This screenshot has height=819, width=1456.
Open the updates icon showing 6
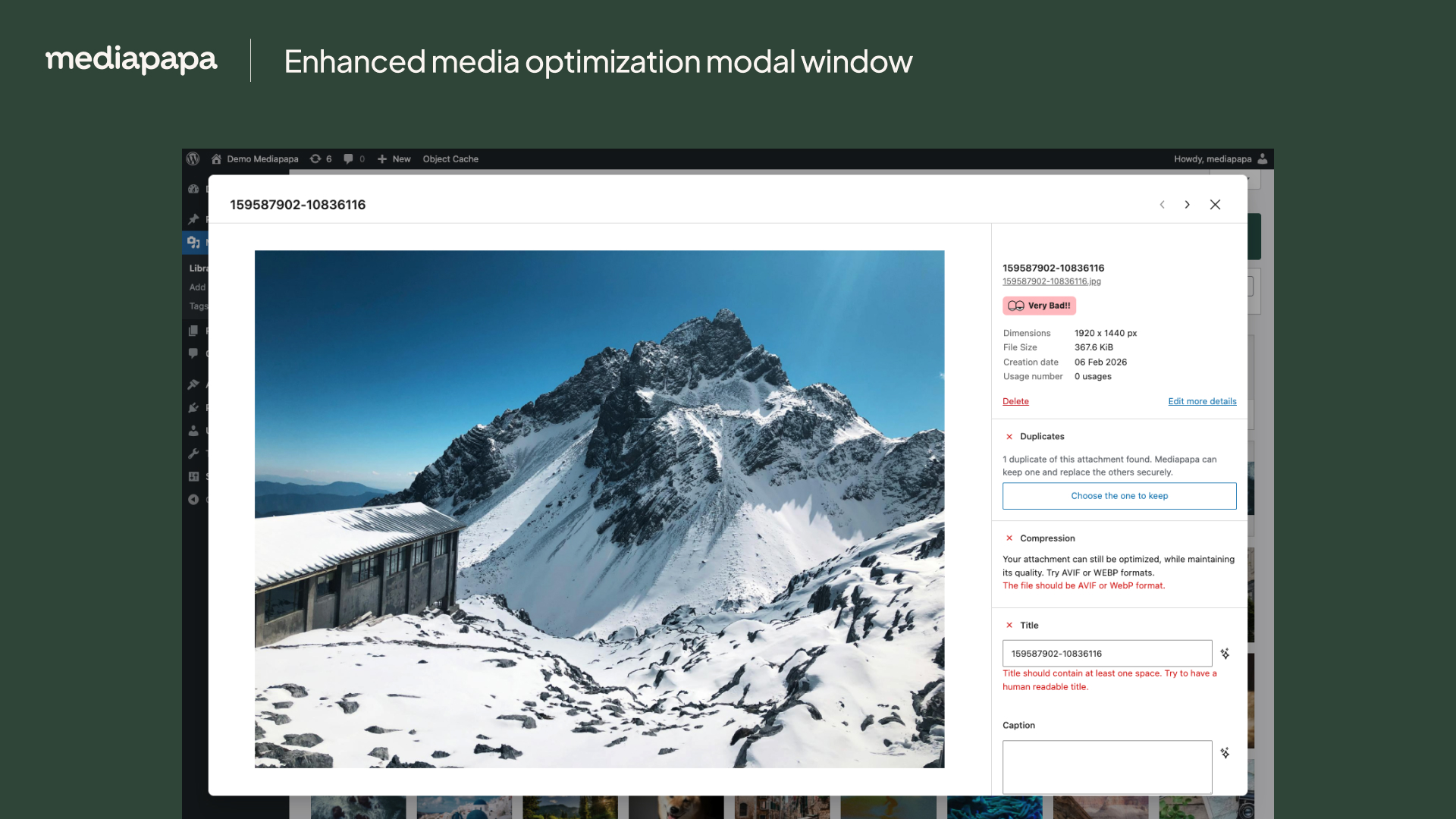pyautogui.click(x=320, y=158)
